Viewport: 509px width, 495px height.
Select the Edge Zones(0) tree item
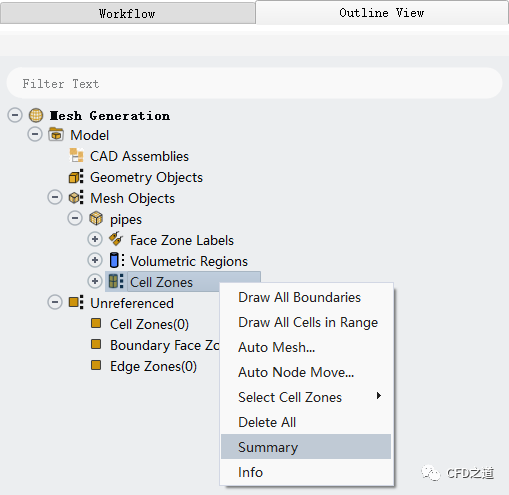[153, 366]
